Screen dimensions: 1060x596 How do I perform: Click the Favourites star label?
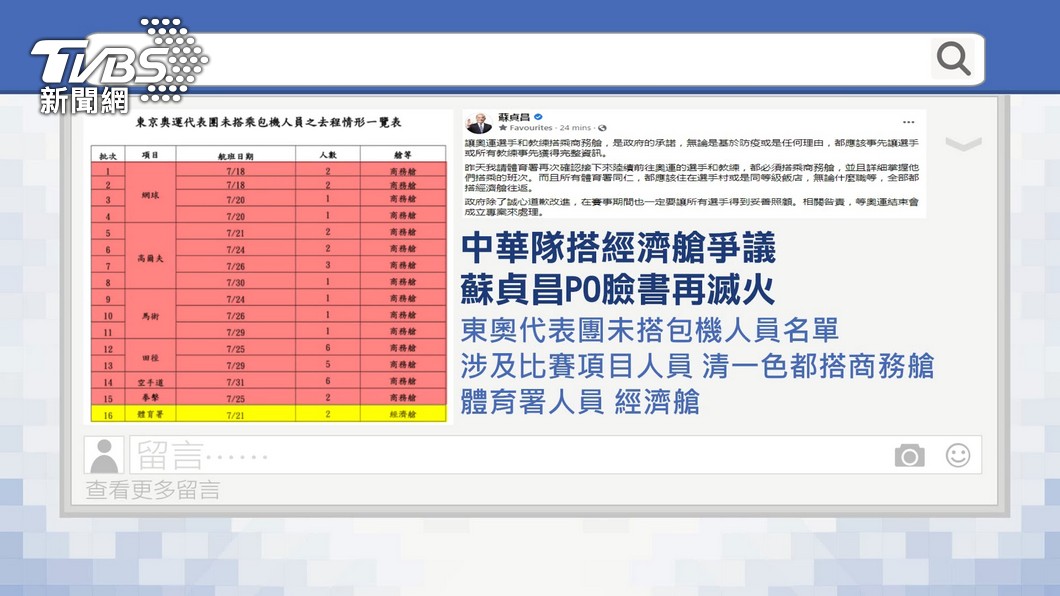(526, 128)
